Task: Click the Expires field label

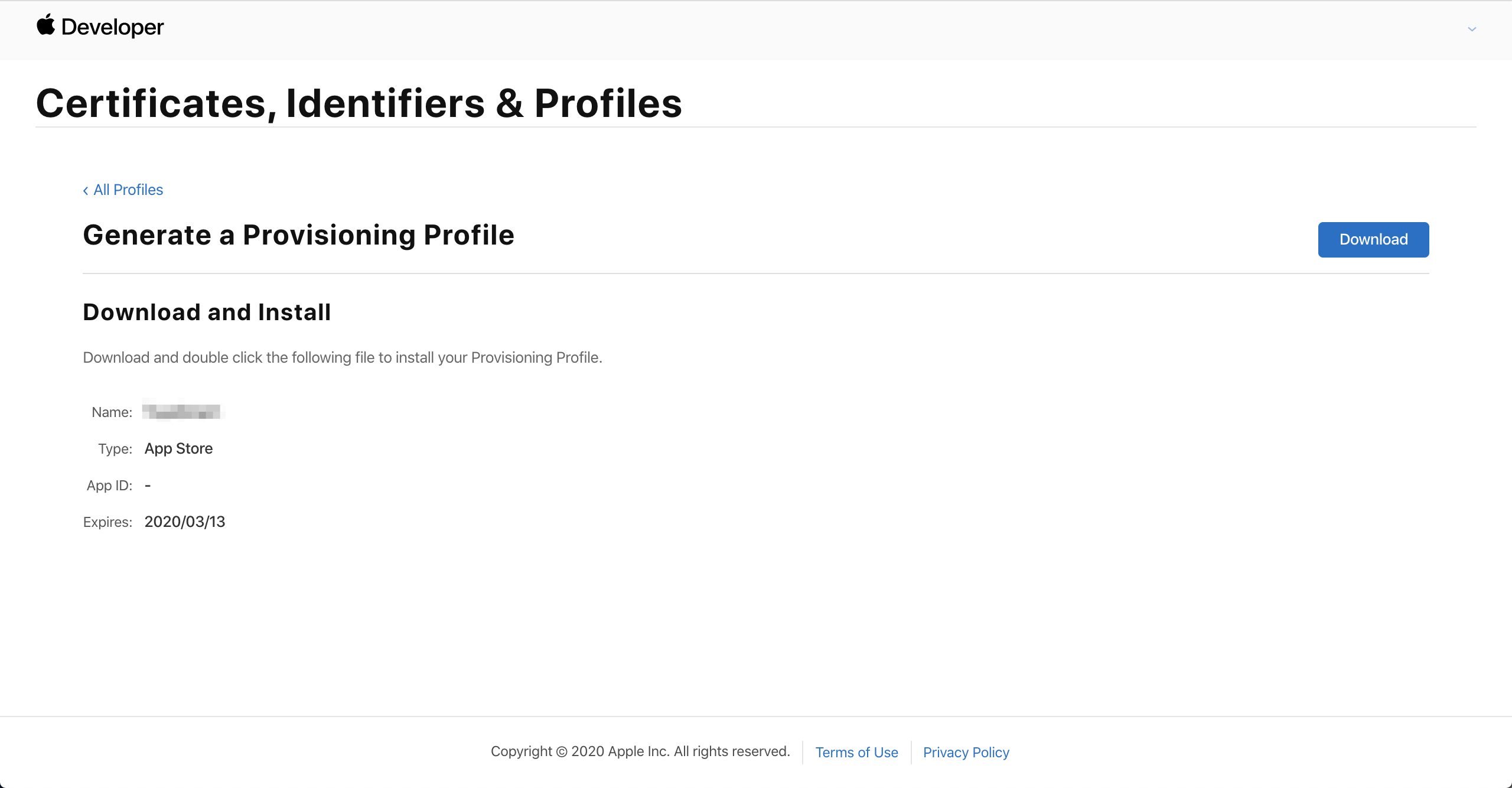Action: 107,522
